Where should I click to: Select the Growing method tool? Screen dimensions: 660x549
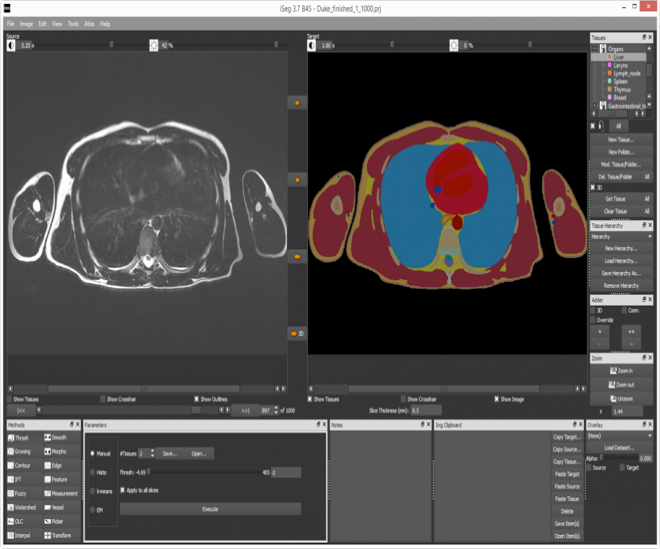click(22, 452)
